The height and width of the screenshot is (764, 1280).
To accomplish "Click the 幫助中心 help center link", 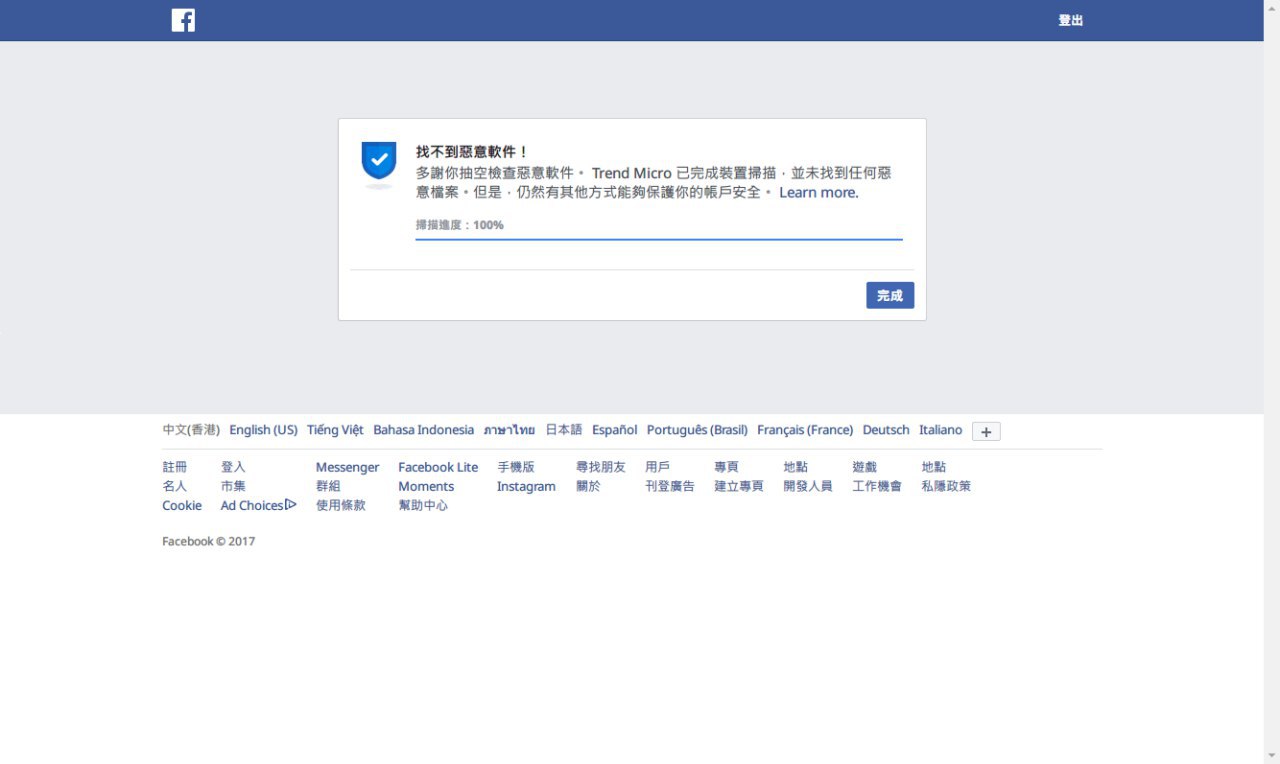I will point(423,505).
